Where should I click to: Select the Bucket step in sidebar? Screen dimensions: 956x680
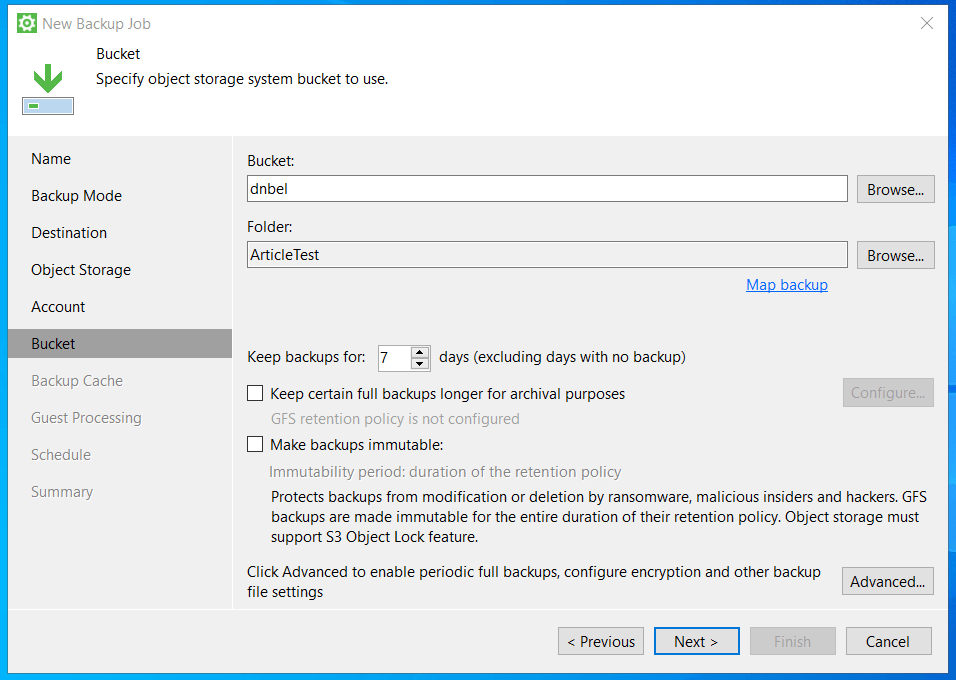pyautogui.click(x=53, y=344)
